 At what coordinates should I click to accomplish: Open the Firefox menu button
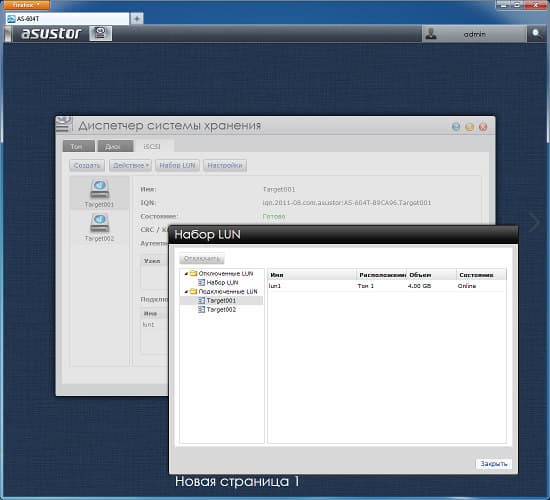tap(26, 5)
